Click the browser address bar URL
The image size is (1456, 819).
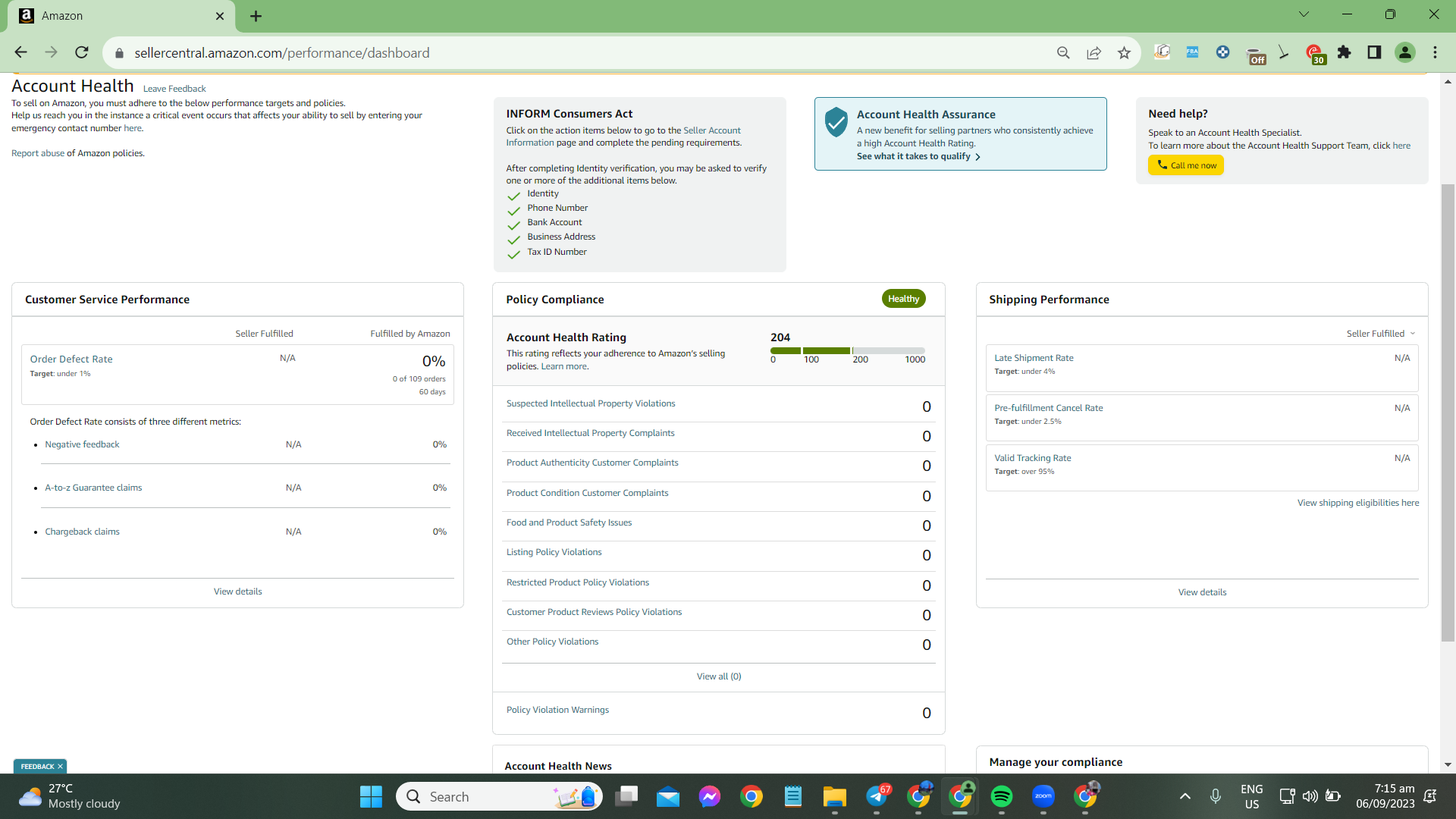point(282,53)
